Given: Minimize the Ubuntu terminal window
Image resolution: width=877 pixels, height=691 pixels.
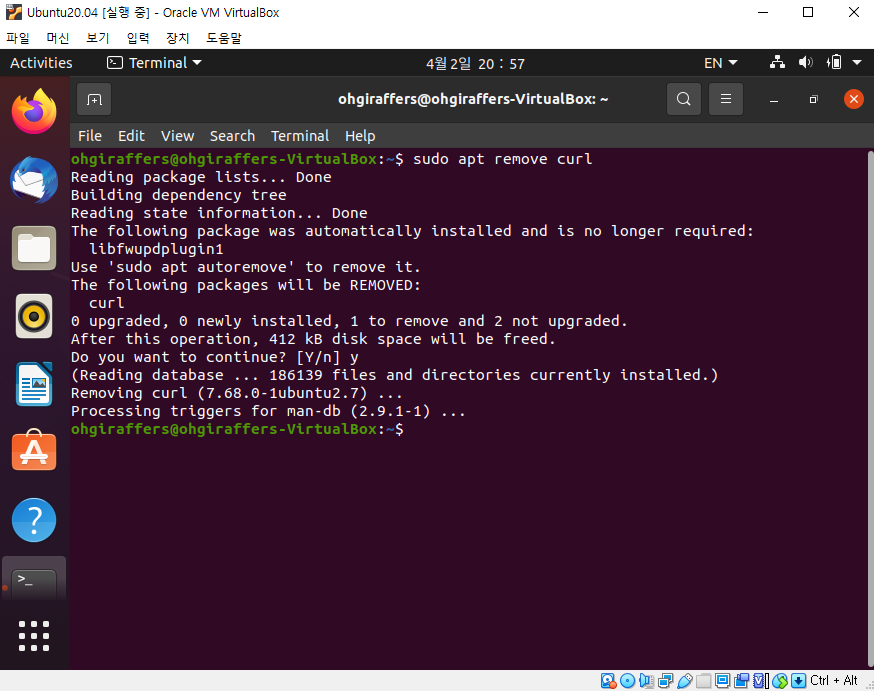Looking at the screenshot, I should coord(774,100).
